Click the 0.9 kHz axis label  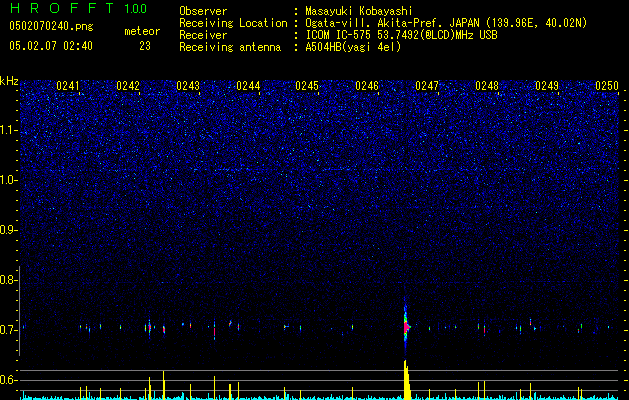coord(9,230)
